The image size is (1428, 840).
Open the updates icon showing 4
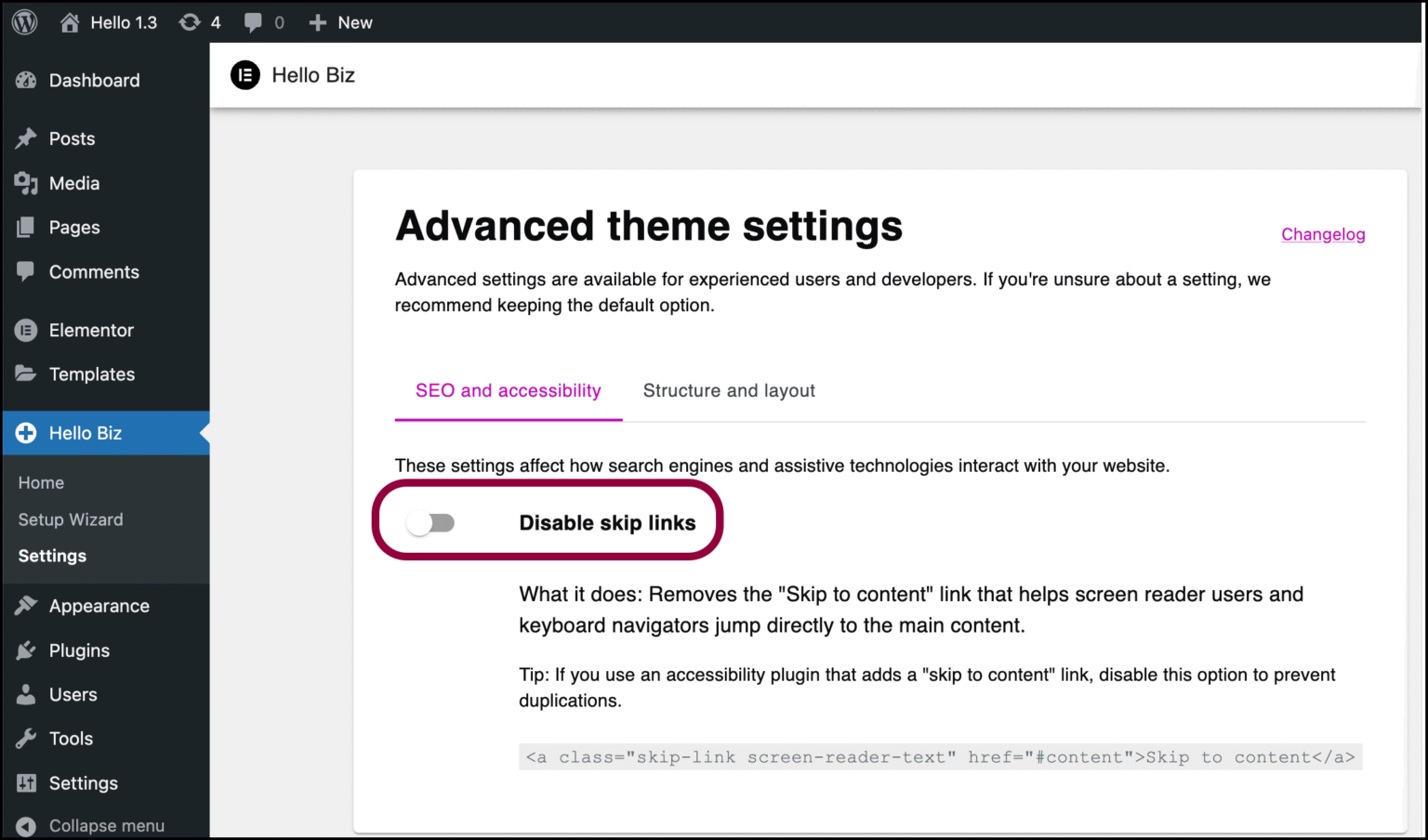pyautogui.click(x=199, y=21)
